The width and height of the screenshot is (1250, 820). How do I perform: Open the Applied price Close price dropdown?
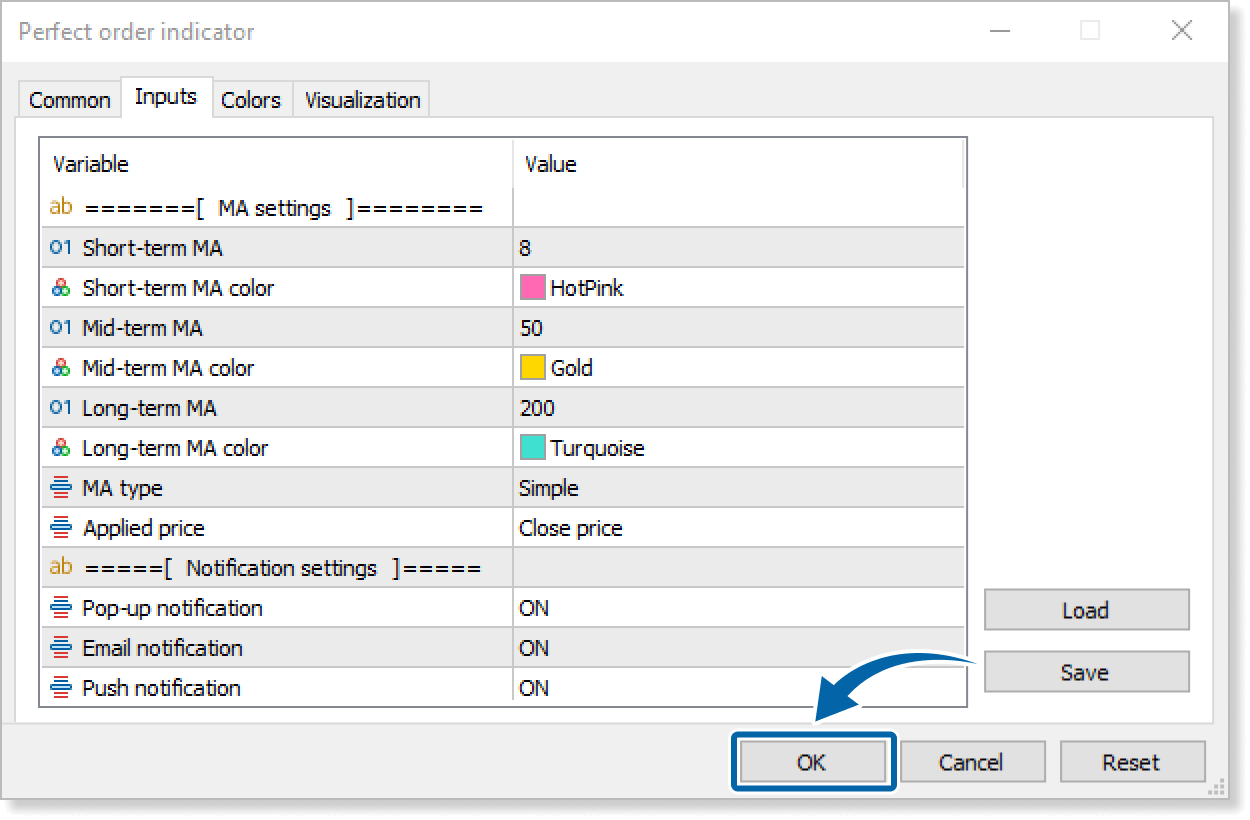pos(738,528)
